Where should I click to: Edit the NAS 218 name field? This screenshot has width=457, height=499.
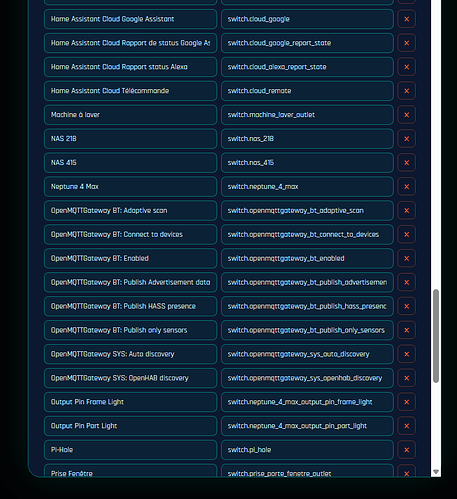pos(130,139)
